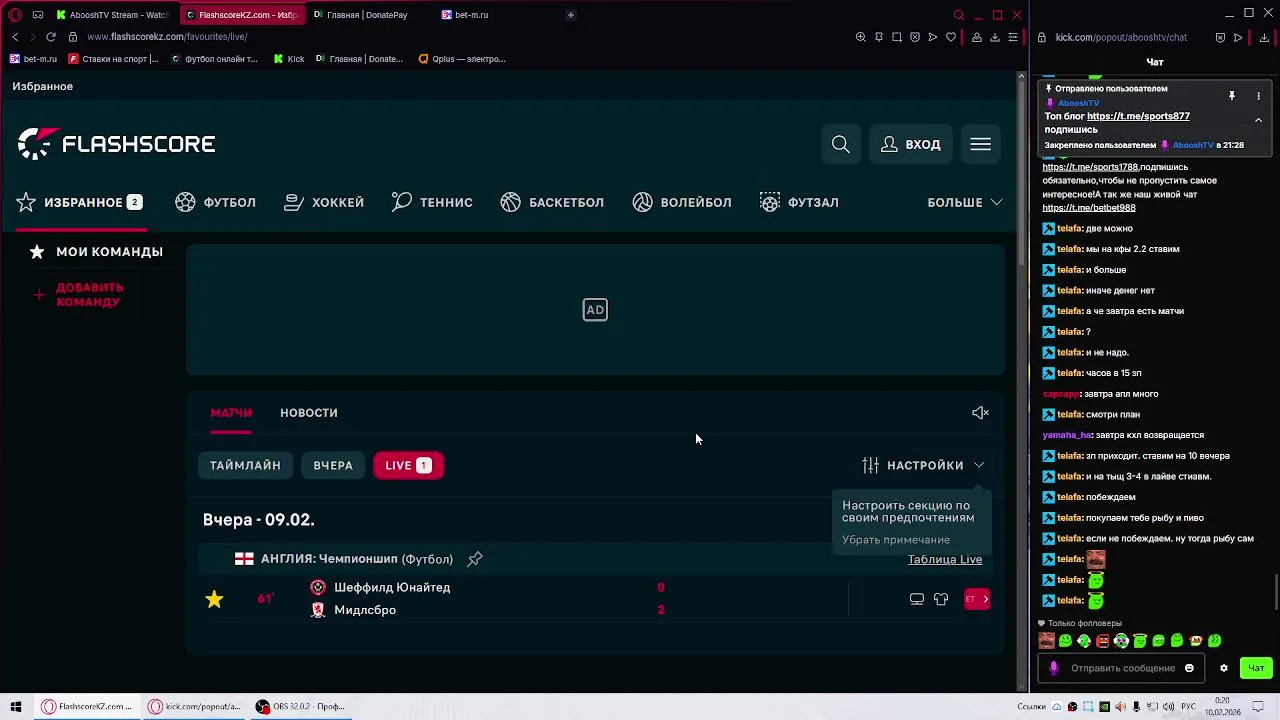Open the emoji picker in chat input
This screenshot has width=1280, height=720.
[1189, 668]
